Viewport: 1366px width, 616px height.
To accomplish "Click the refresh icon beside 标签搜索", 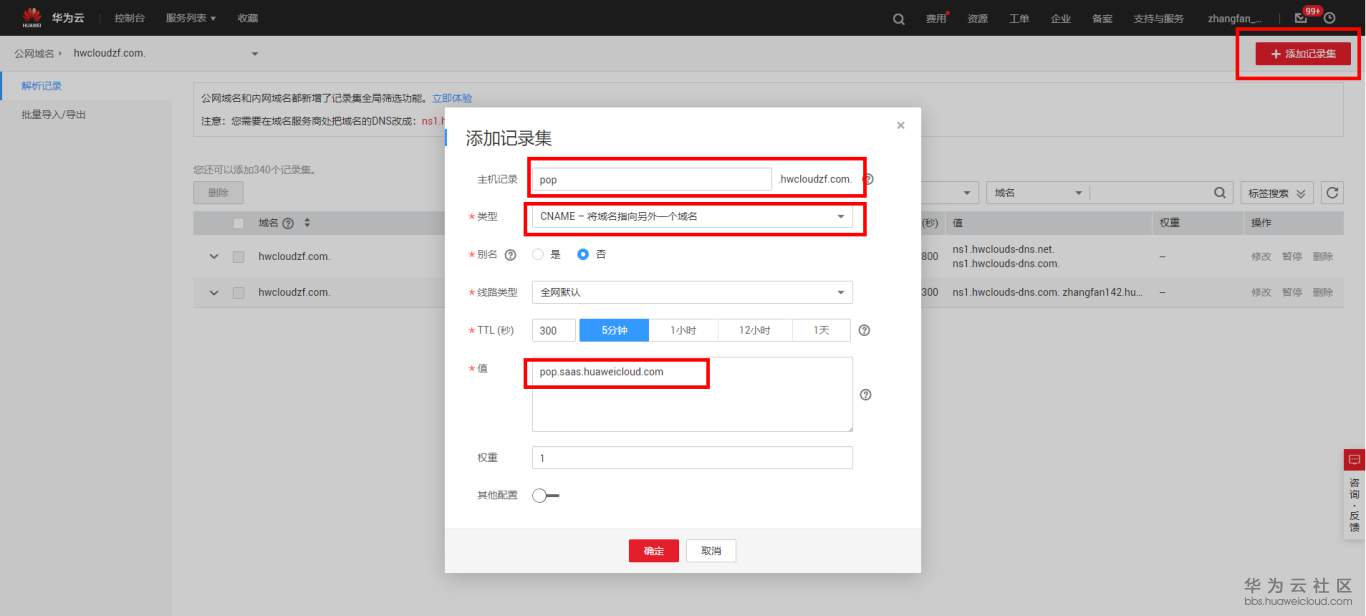I will (1331, 193).
